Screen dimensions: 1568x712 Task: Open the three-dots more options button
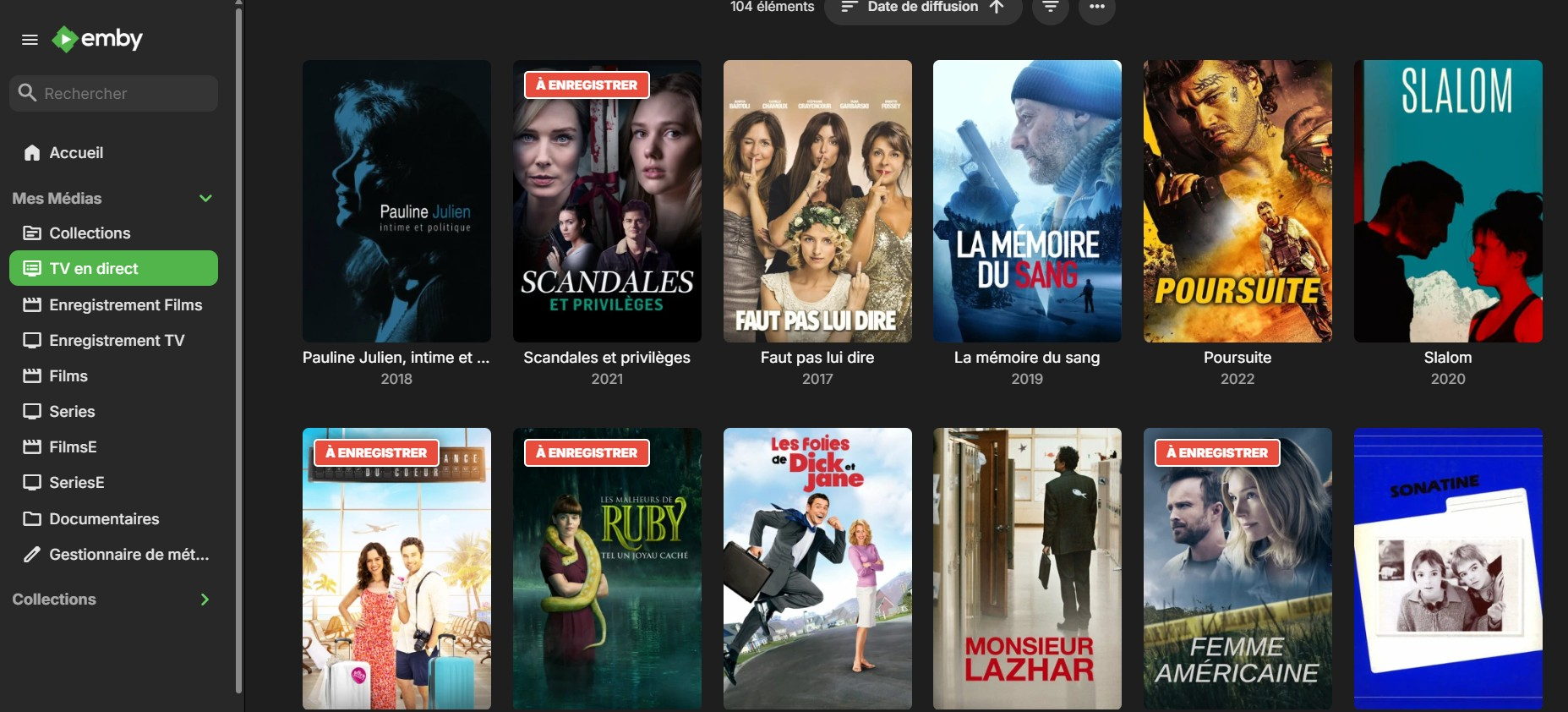[1096, 7]
